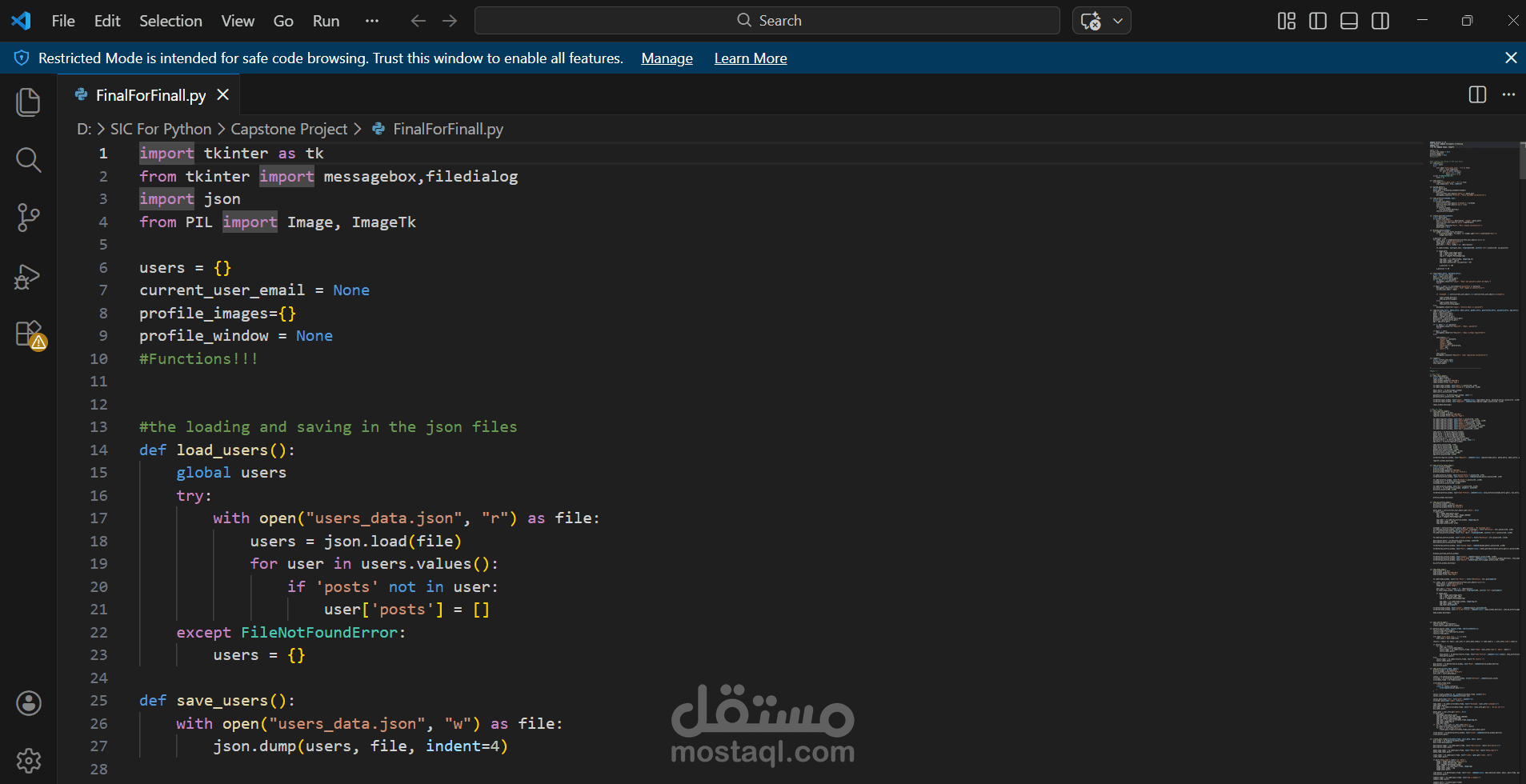
Task: Click the 'FileNotFoundError' text
Action: pyautogui.click(x=319, y=632)
